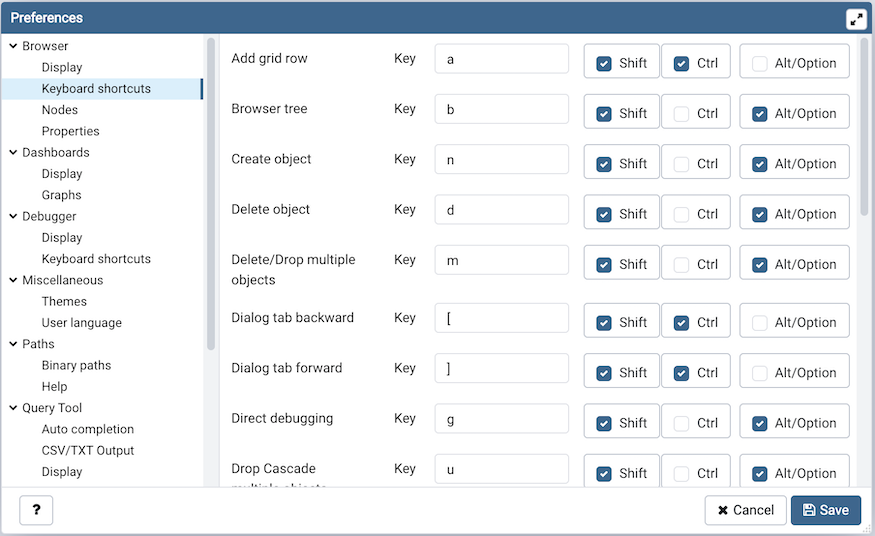This screenshot has width=875, height=536.
Task: Collapse the Paths section chevron
Action: pyautogui.click(x=13, y=344)
